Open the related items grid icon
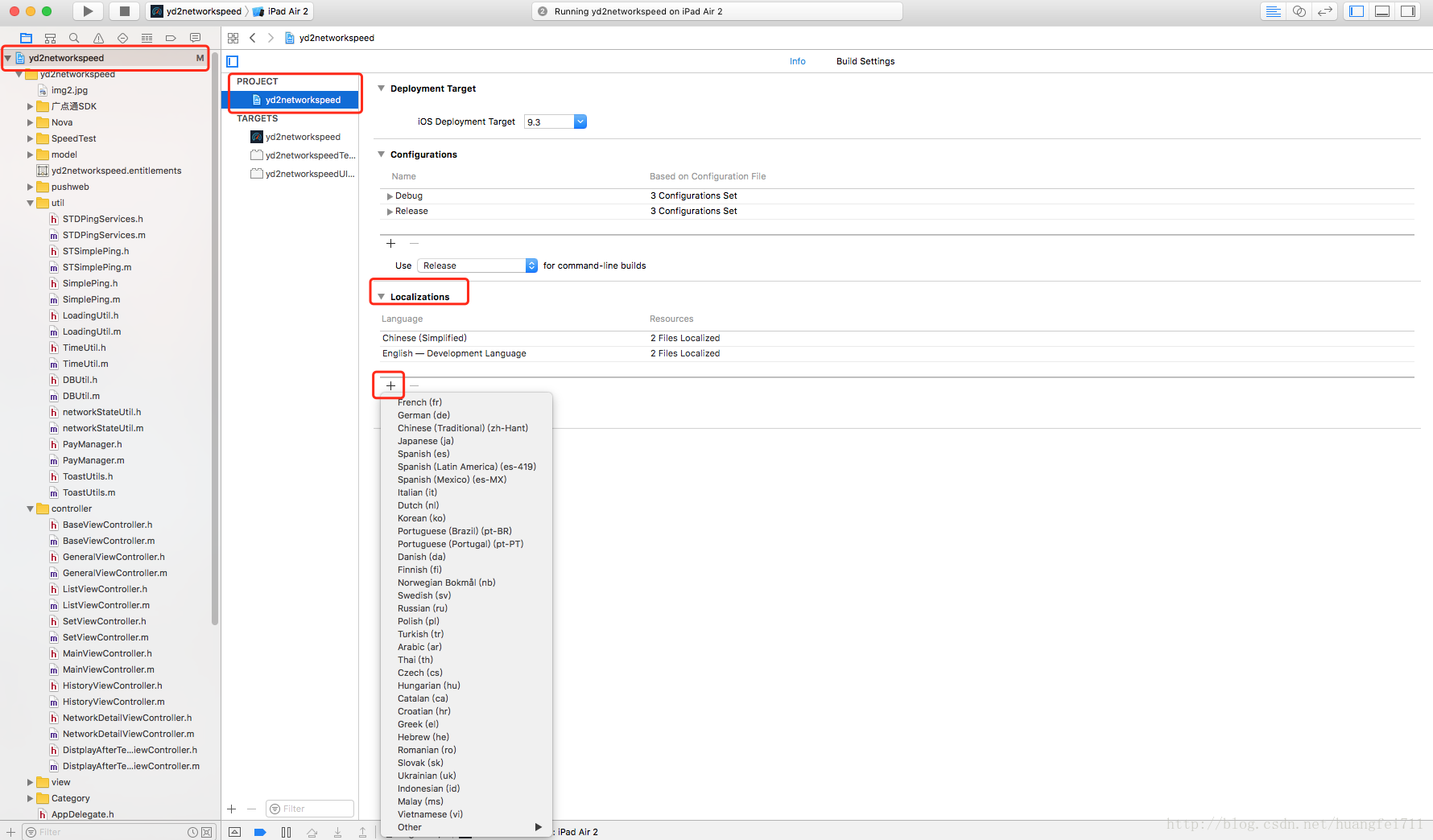 point(233,38)
